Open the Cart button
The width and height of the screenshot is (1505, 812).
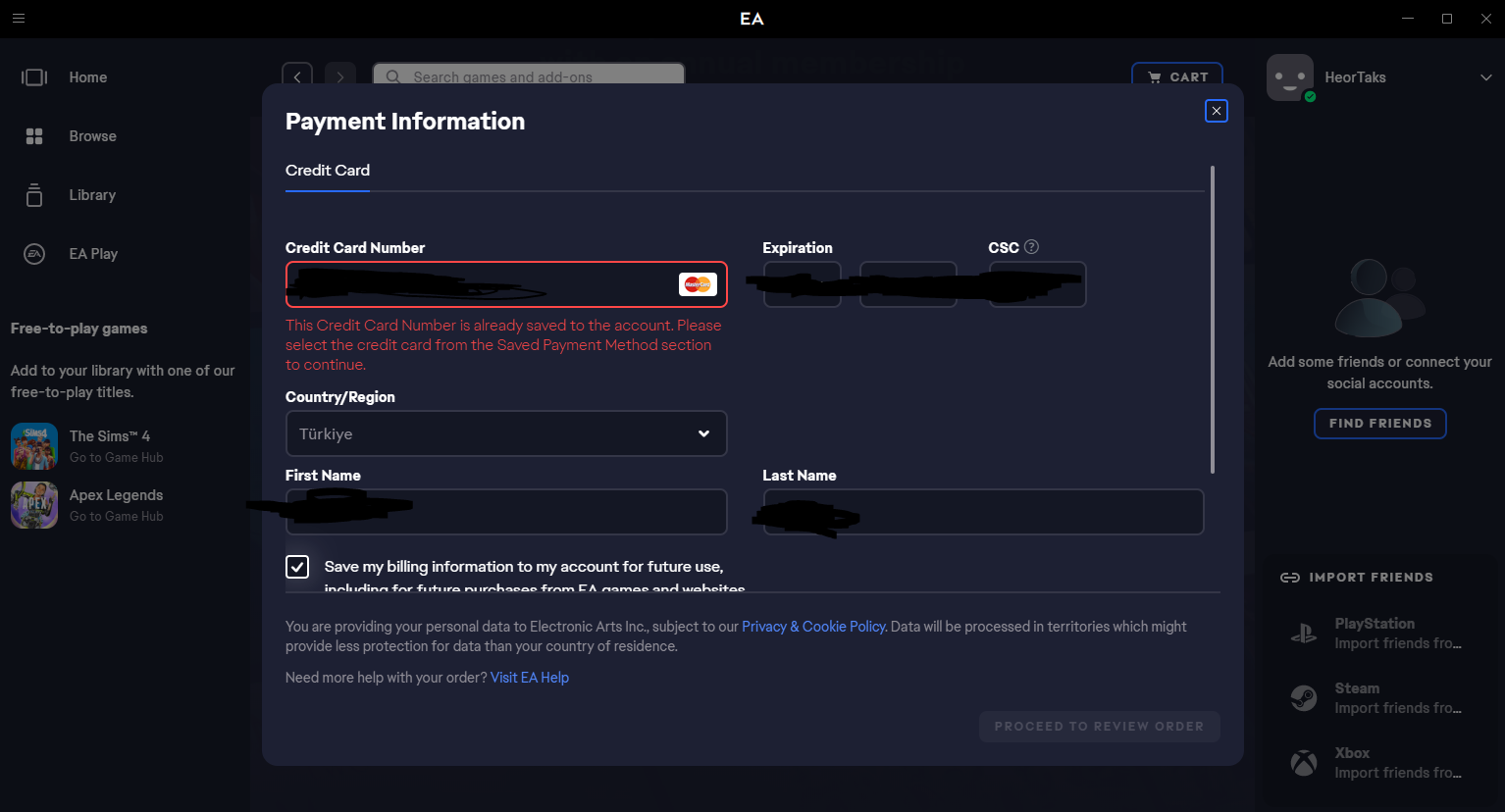coord(1177,76)
